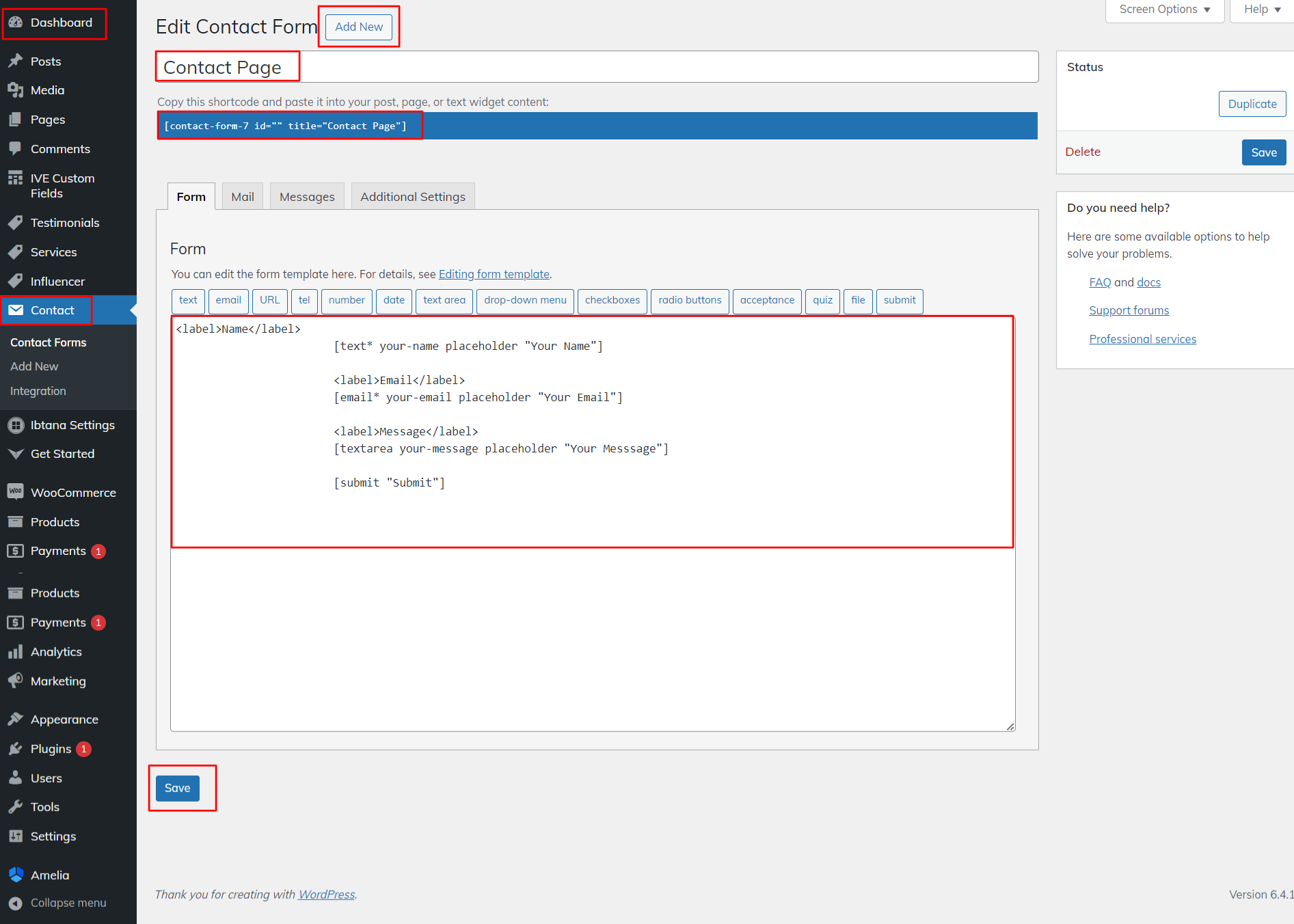1294x924 pixels.
Task: Switch to the Mail tab
Action: click(242, 197)
